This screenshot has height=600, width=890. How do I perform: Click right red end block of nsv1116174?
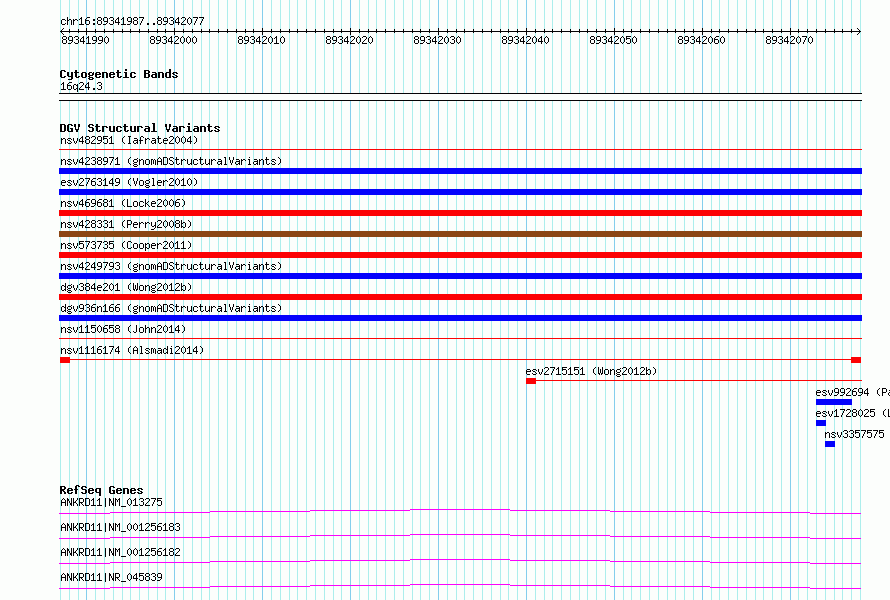pyautogui.click(x=856, y=360)
